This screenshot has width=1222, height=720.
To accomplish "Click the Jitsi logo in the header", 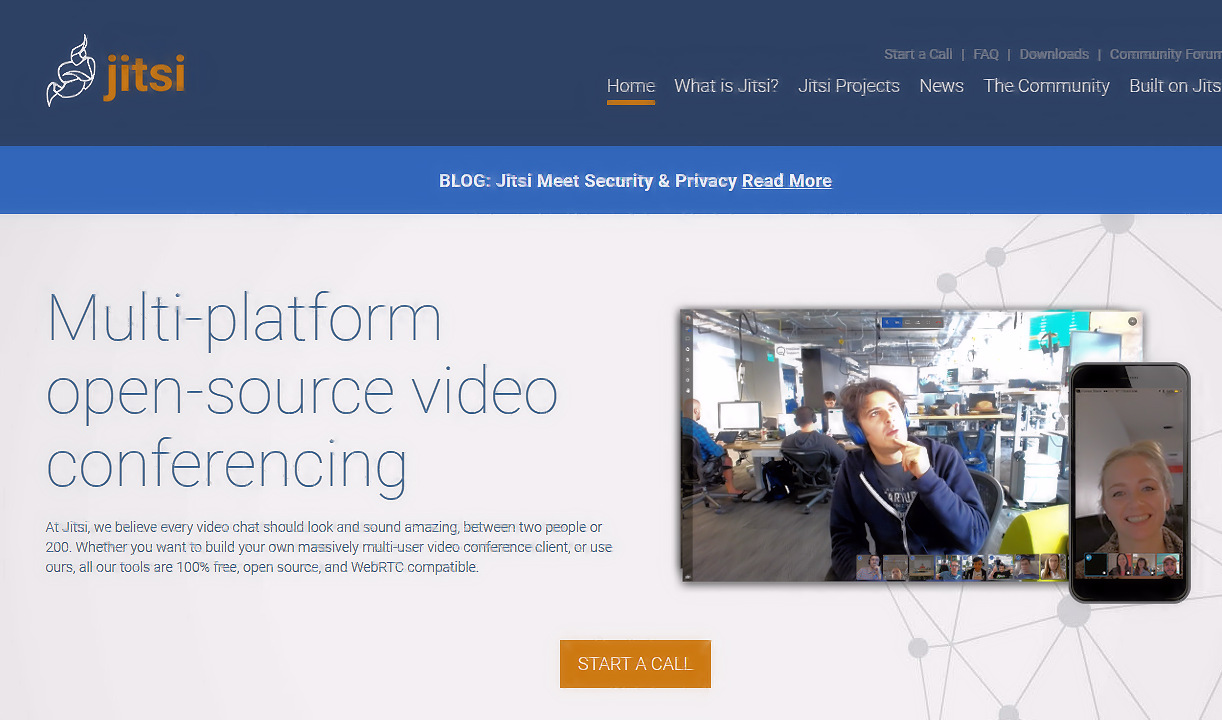I will point(115,72).
